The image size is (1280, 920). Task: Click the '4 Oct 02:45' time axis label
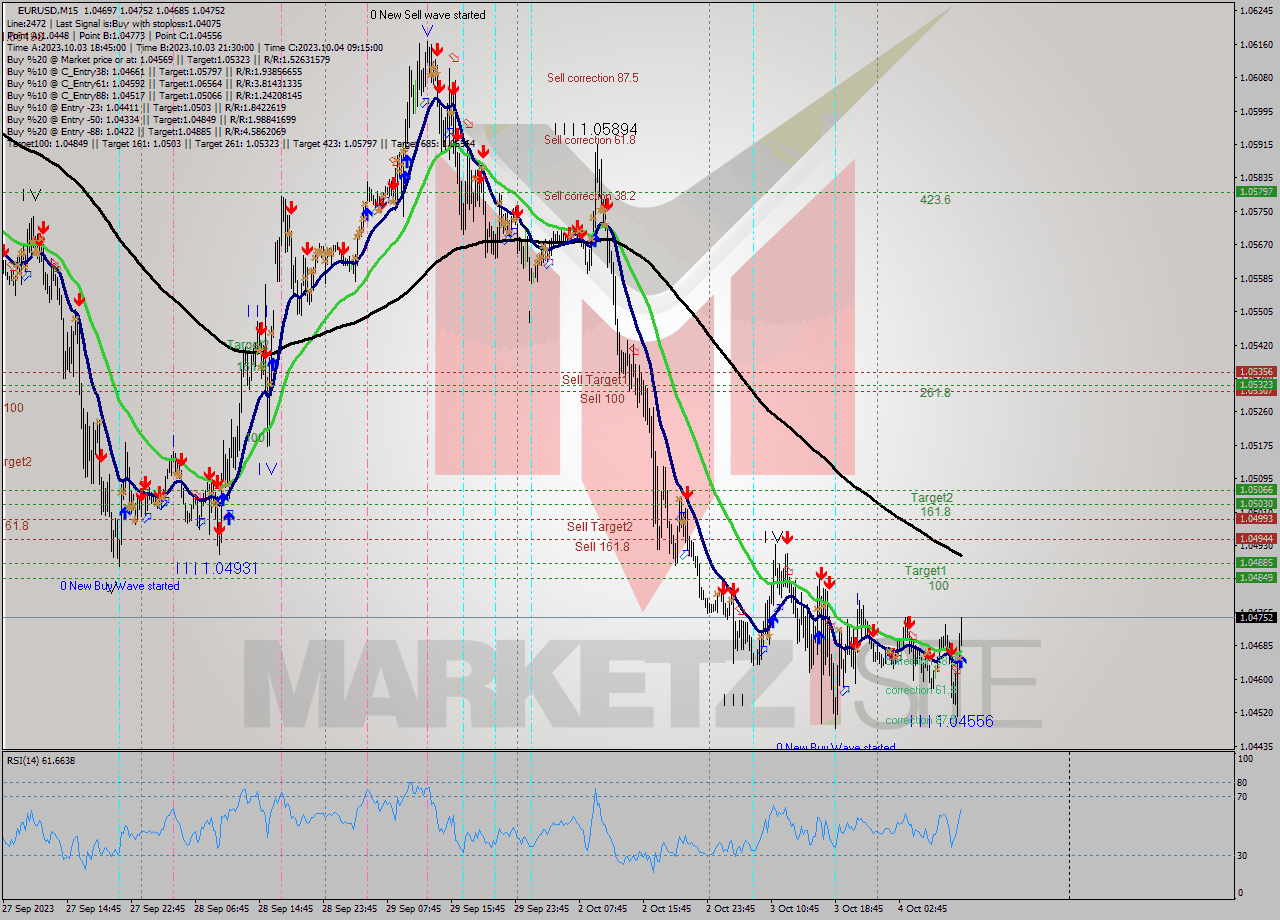click(923, 909)
